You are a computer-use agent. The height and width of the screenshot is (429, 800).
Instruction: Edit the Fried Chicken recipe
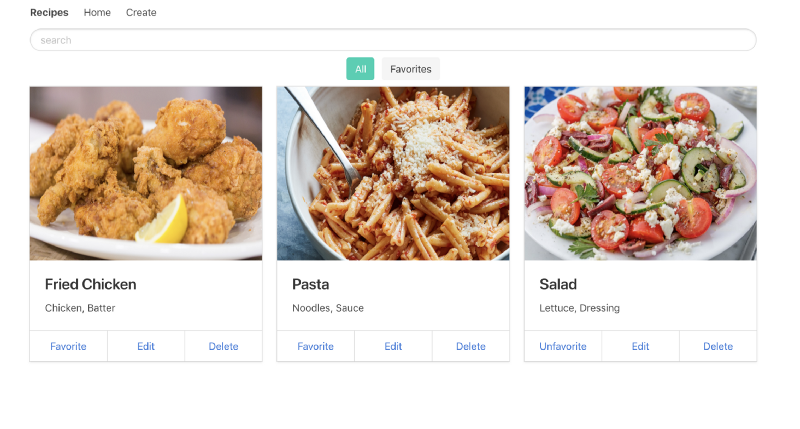point(146,346)
